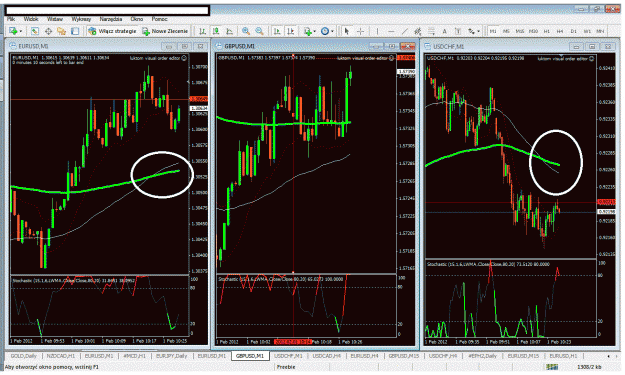Screen dimensions: 625x375
Task: Open the Okno menu
Action: pos(137,19)
